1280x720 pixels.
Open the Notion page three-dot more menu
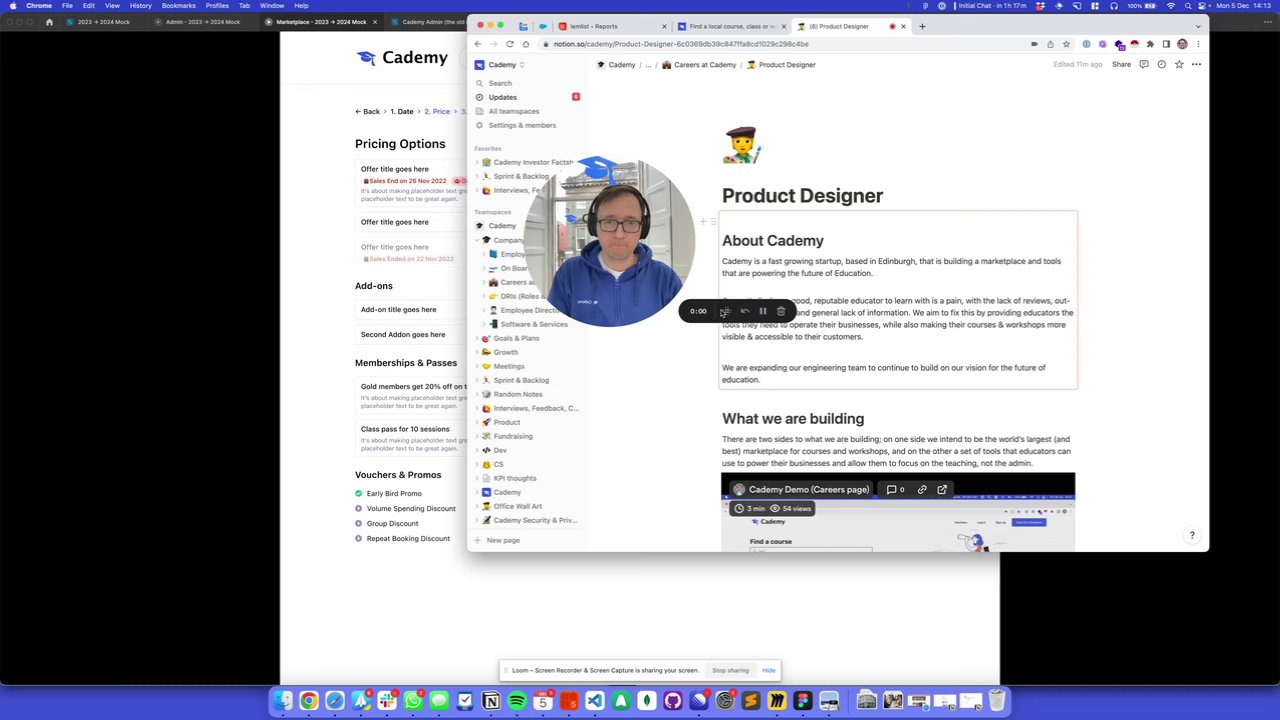(1196, 64)
